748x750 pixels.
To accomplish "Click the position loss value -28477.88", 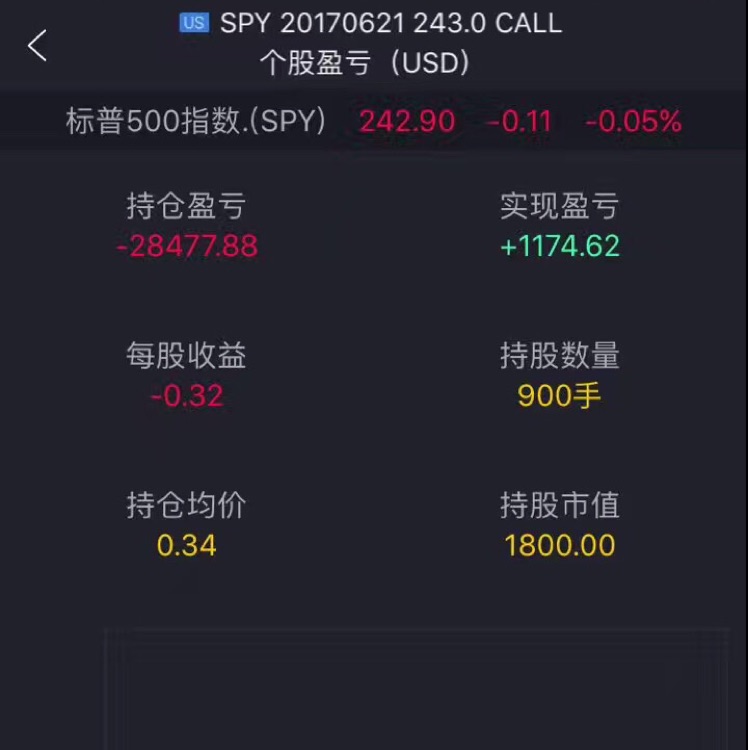I will (187, 246).
